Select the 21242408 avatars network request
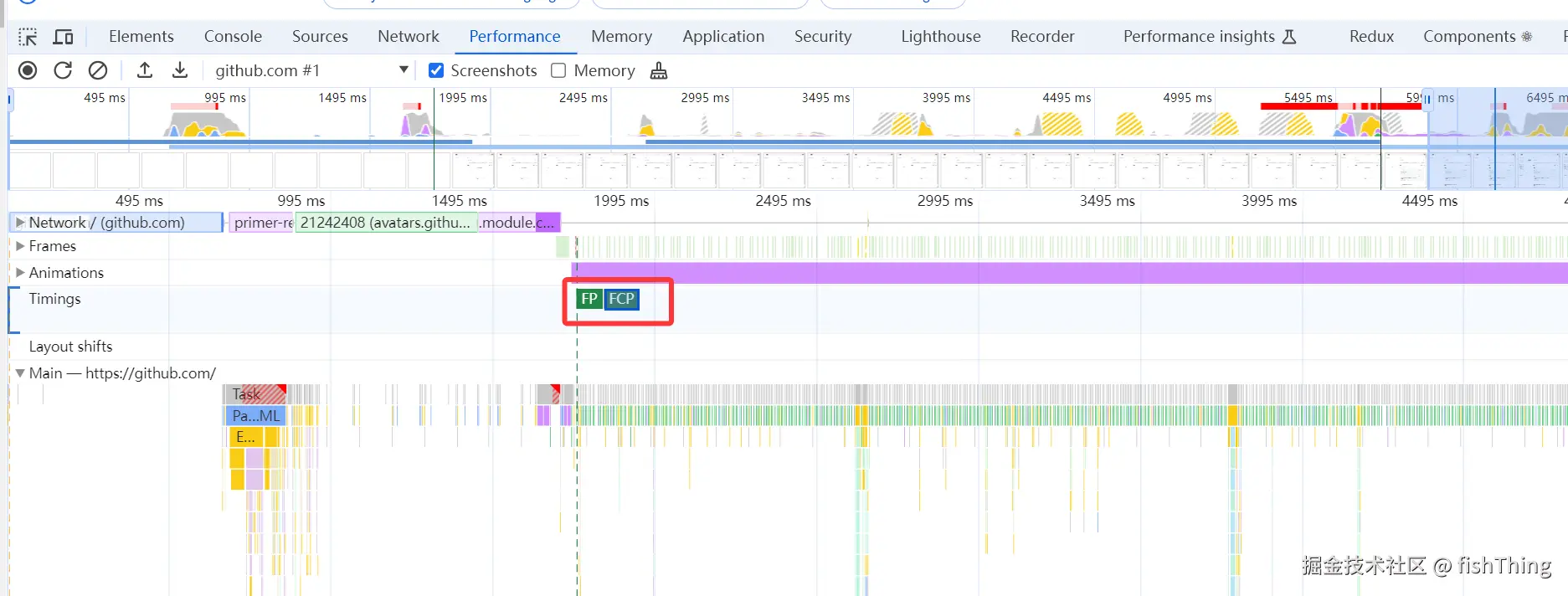Viewport: 1568px width, 596px height. pos(386,223)
